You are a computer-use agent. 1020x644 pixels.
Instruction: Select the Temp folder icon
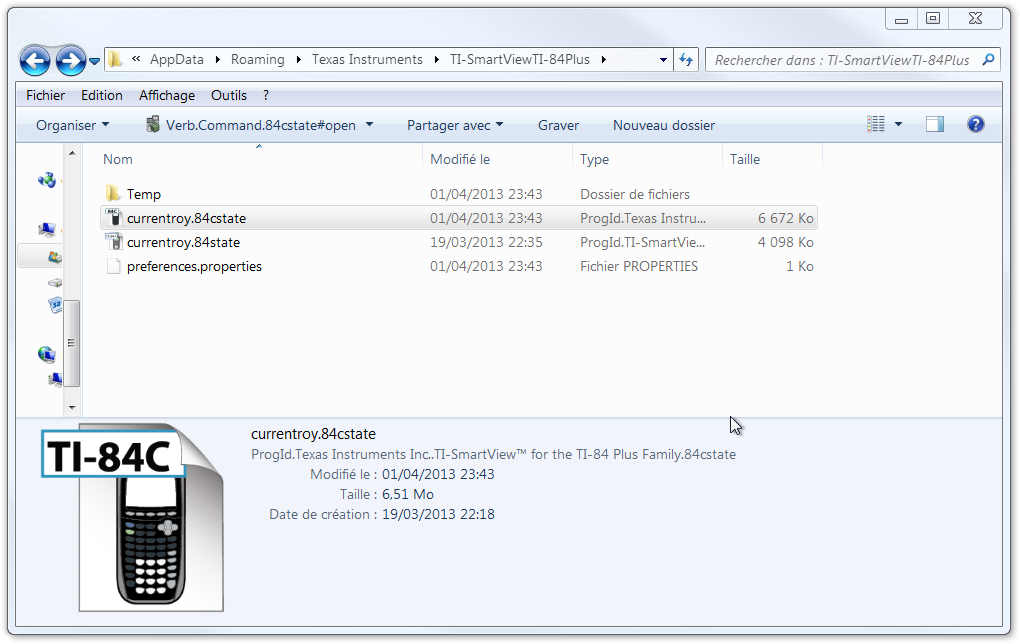click(x=113, y=193)
